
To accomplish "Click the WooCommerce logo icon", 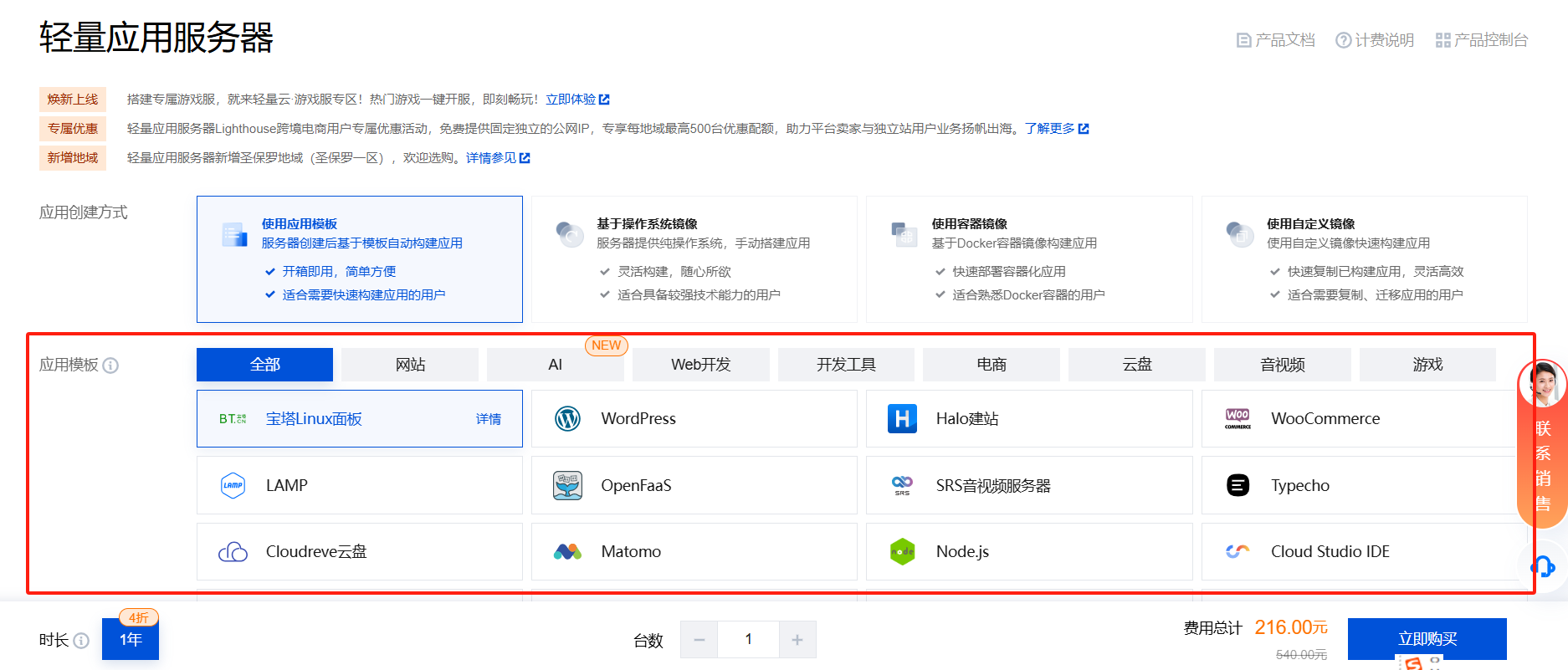I will pyautogui.click(x=1237, y=418).
